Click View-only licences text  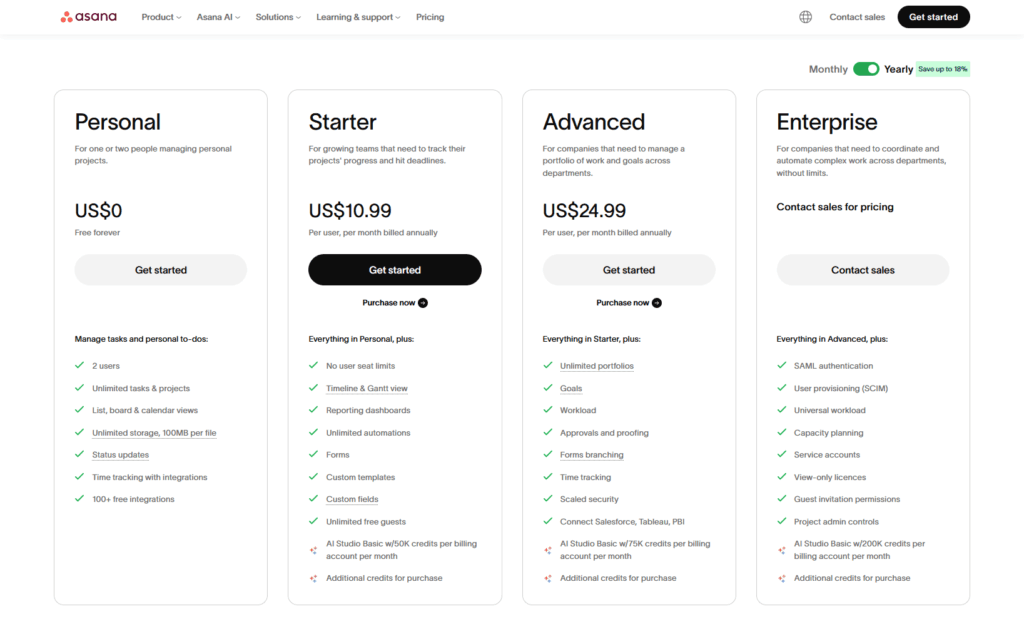829,477
